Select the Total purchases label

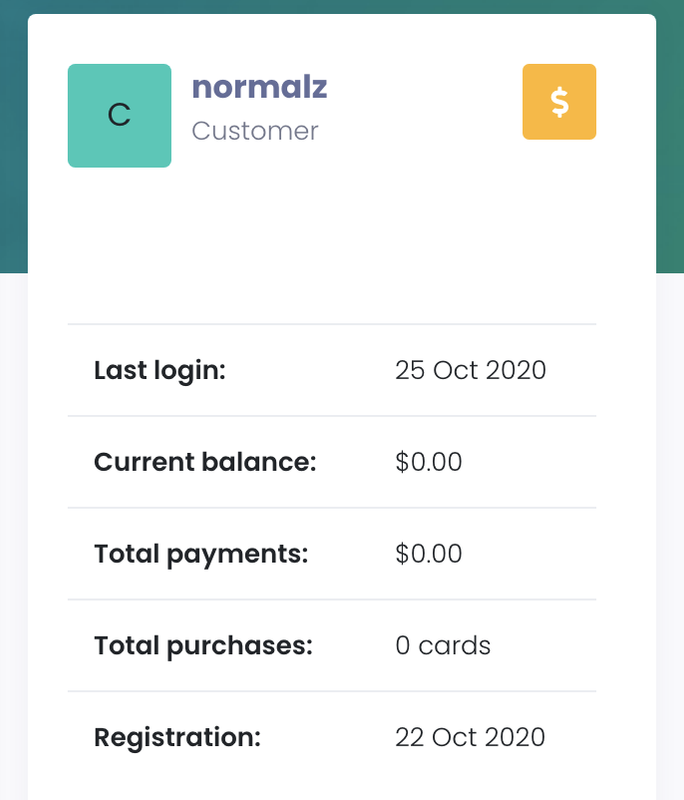(x=203, y=646)
